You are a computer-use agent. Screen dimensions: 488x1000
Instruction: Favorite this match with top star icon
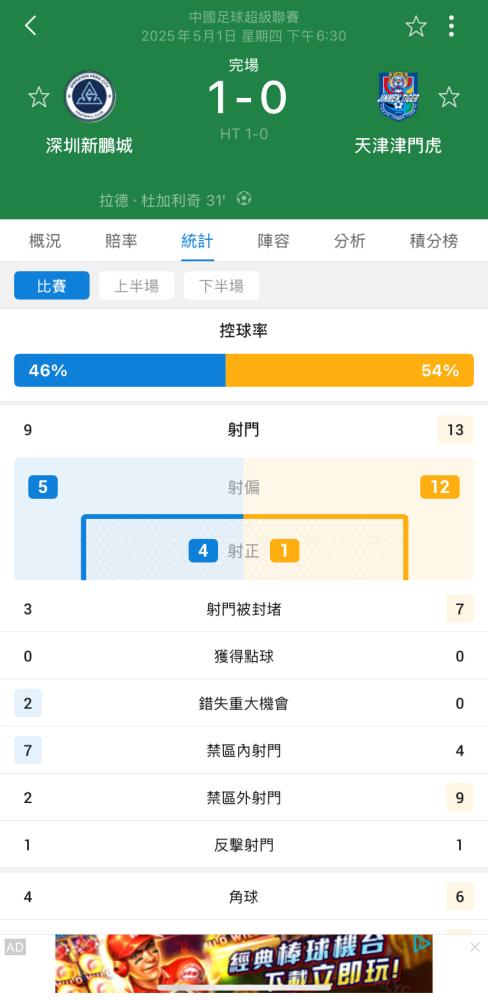(416, 26)
